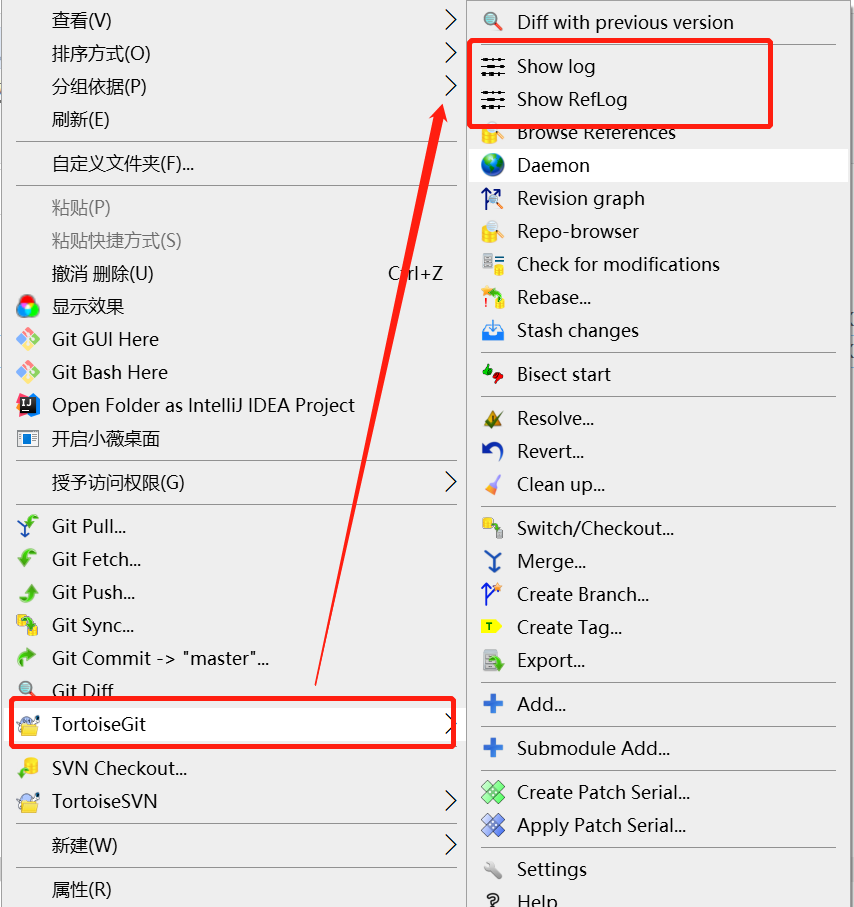Image resolution: width=854 pixels, height=907 pixels.
Task: Click the Repo-browser icon
Action: [x=493, y=231]
